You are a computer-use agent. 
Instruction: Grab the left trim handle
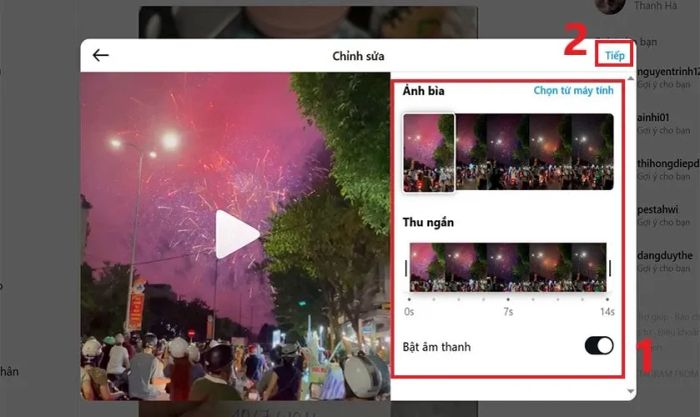click(406, 268)
